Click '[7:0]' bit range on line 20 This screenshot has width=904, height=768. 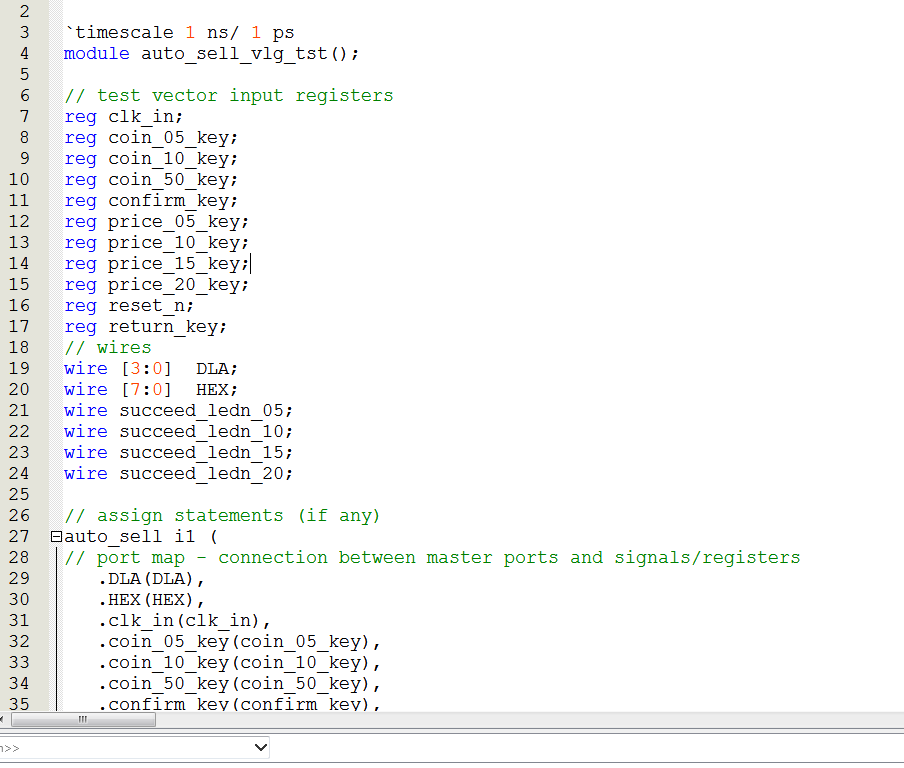point(146,390)
